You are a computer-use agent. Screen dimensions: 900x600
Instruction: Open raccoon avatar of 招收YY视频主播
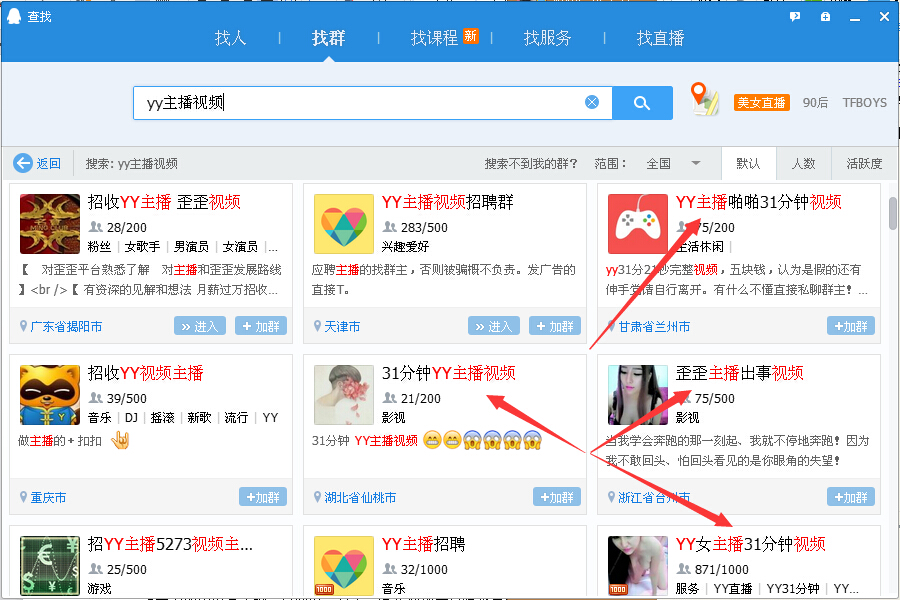(x=50, y=395)
